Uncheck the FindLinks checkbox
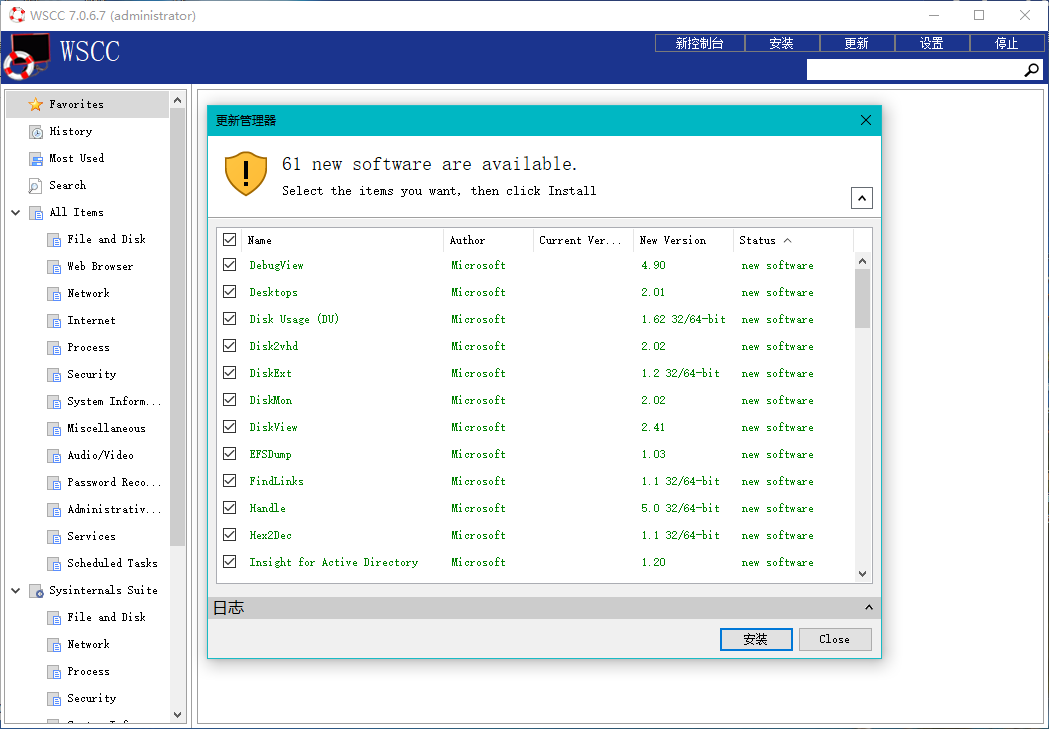Screen dimensions: 1049x729 [229, 480]
